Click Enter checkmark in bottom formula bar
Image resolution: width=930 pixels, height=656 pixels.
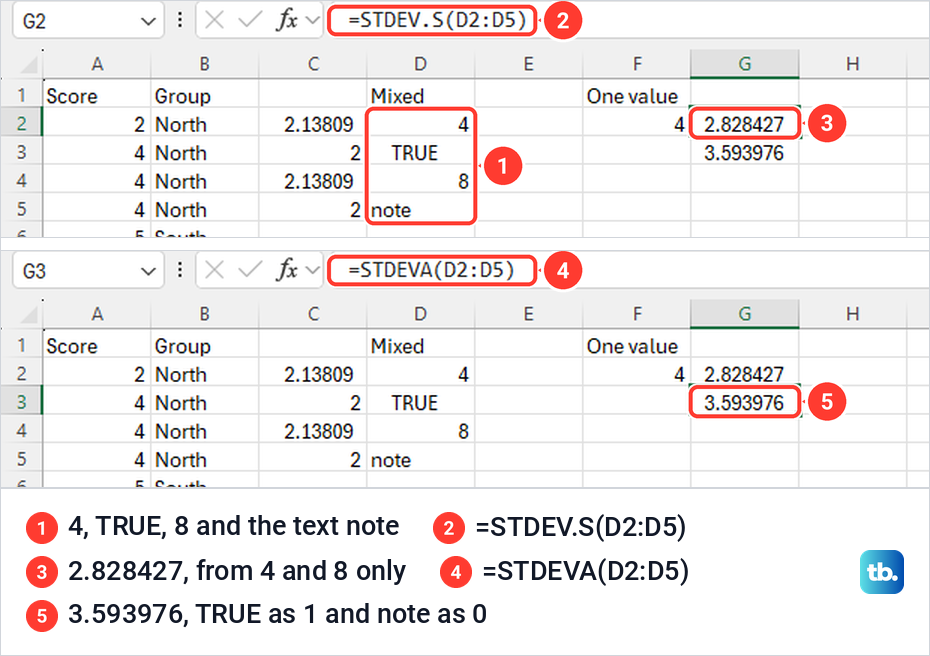point(250,270)
